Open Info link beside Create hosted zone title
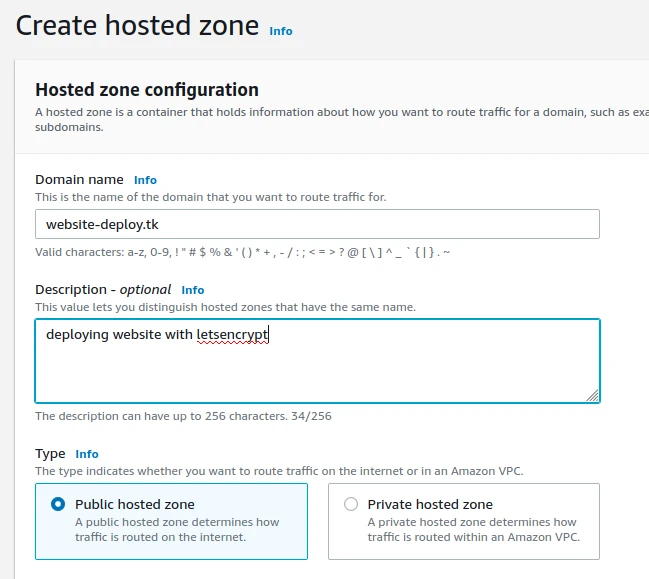This screenshot has height=579, width=649. pos(281,31)
